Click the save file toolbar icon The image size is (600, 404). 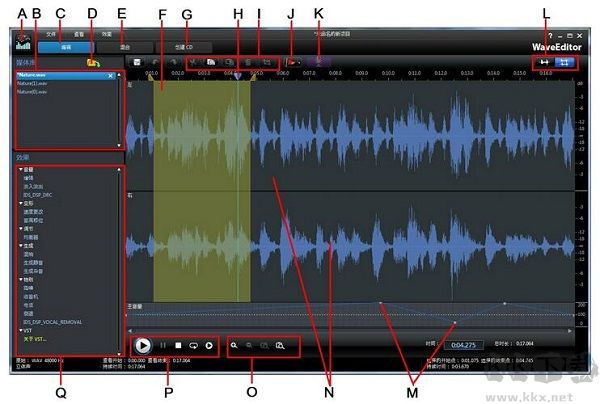point(137,62)
